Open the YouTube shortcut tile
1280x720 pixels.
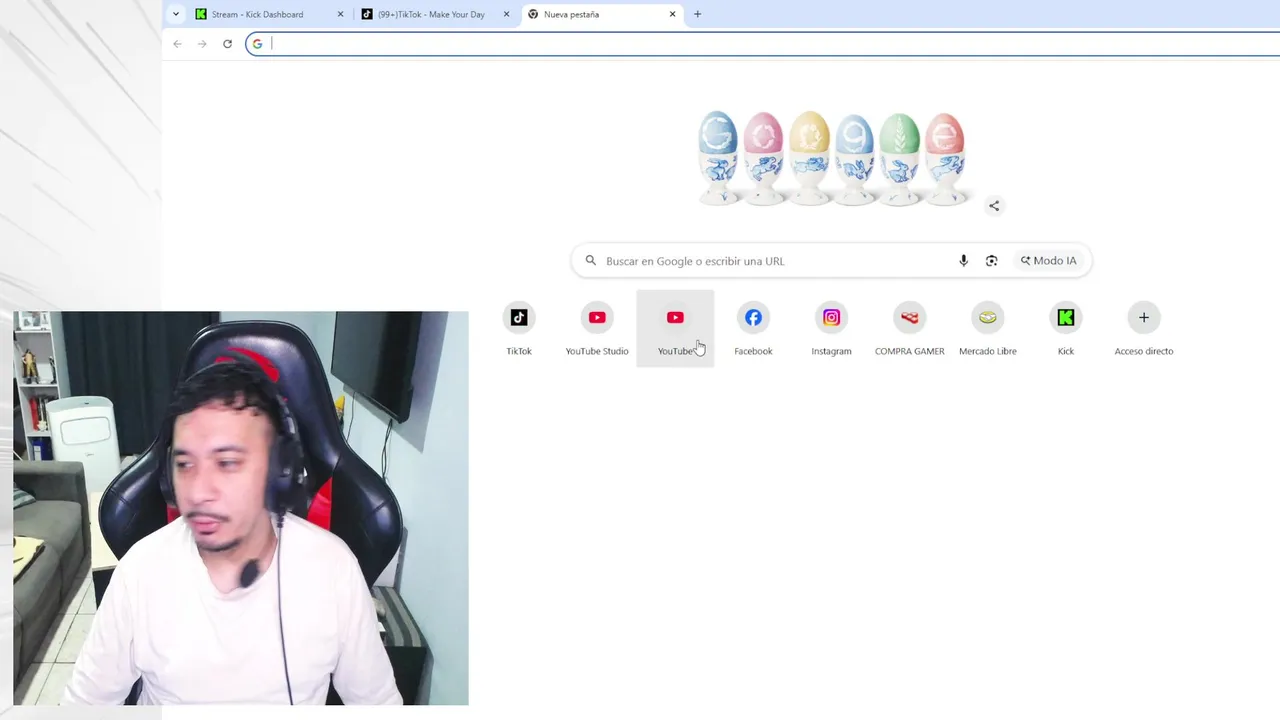click(x=675, y=328)
